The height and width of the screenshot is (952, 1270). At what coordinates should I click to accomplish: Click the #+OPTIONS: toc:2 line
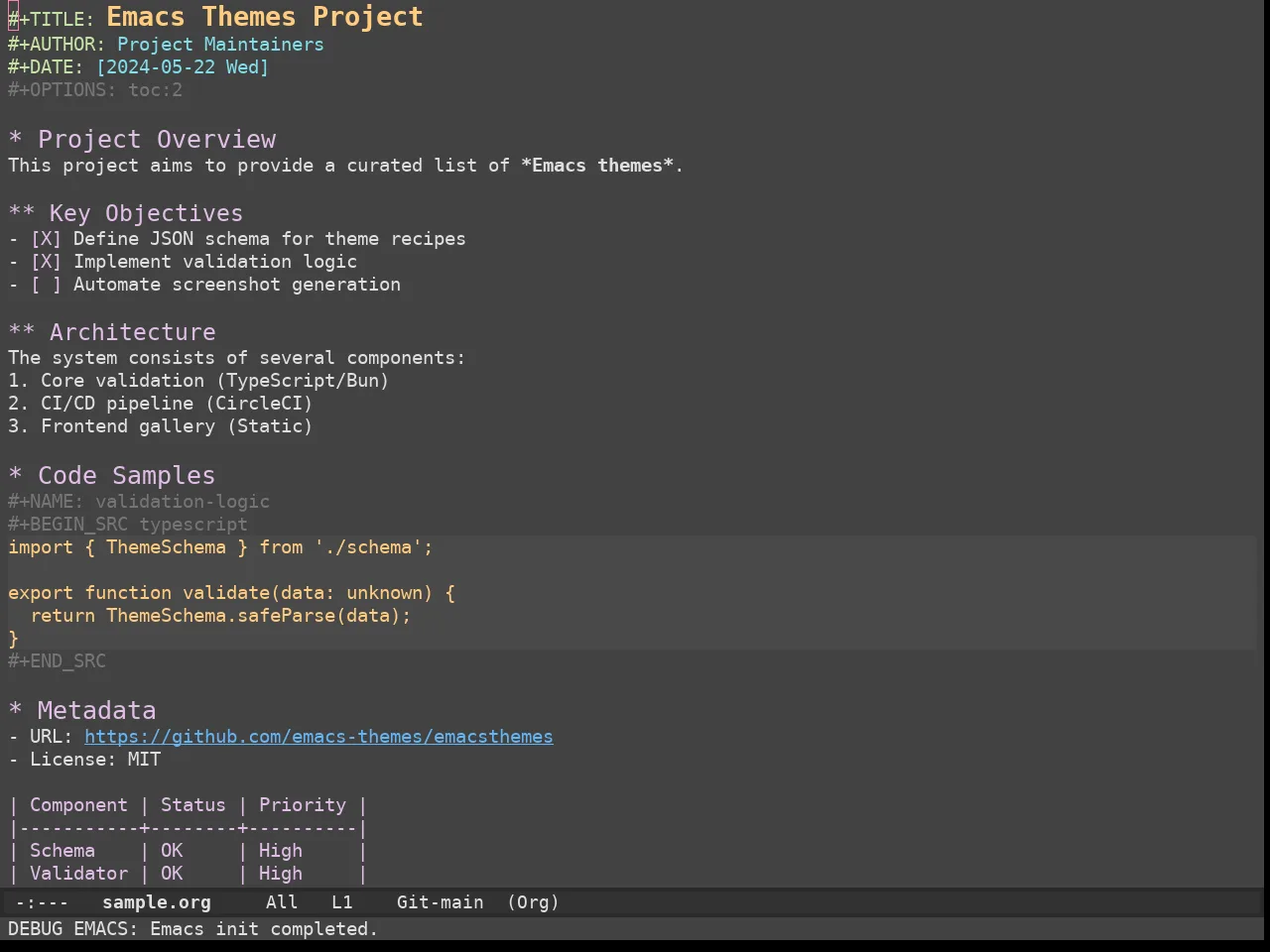[x=95, y=90]
